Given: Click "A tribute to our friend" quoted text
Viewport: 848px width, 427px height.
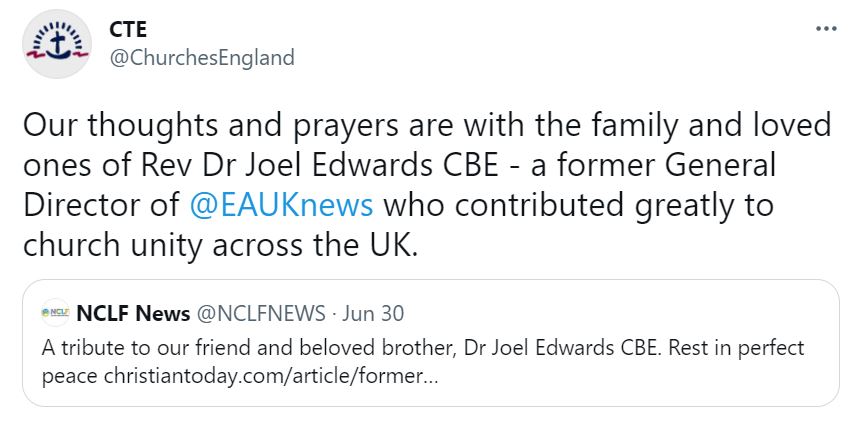Looking at the screenshot, I should pyautogui.click(x=140, y=349).
